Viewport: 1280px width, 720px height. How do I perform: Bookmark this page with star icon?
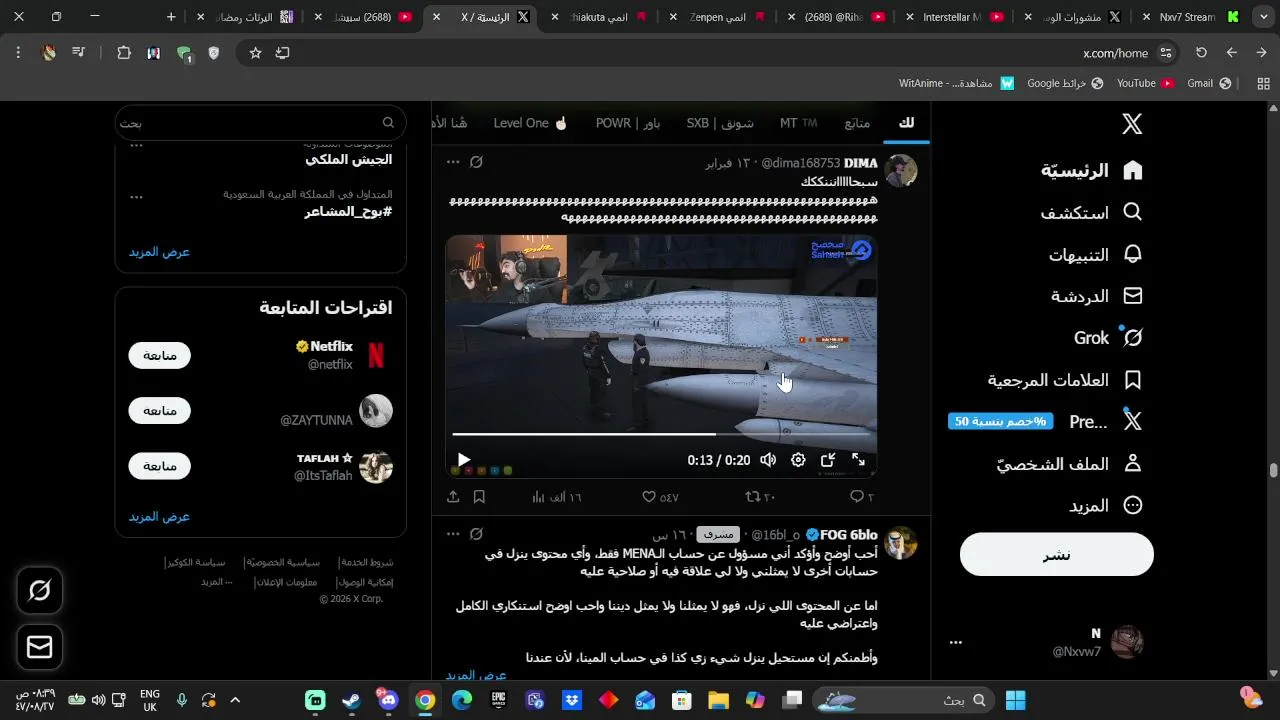click(255, 53)
